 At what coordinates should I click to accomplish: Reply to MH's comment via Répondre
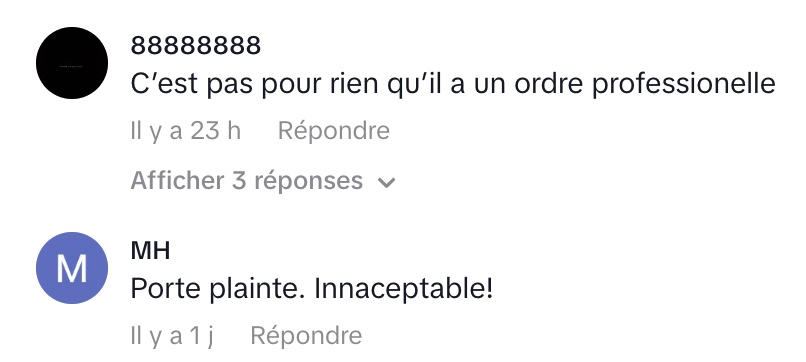tap(306, 336)
